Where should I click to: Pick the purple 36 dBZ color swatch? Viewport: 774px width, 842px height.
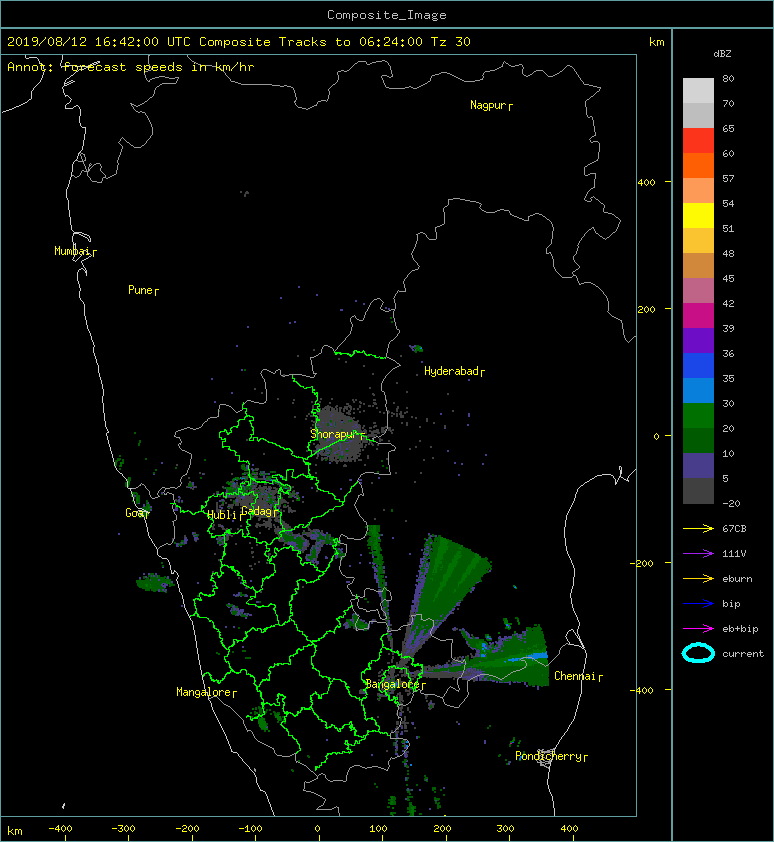pyautogui.click(x=698, y=340)
